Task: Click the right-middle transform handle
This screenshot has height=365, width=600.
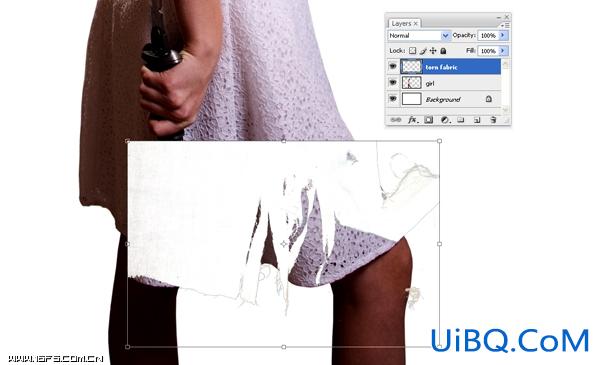Action: pyautogui.click(x=439, y=244)
